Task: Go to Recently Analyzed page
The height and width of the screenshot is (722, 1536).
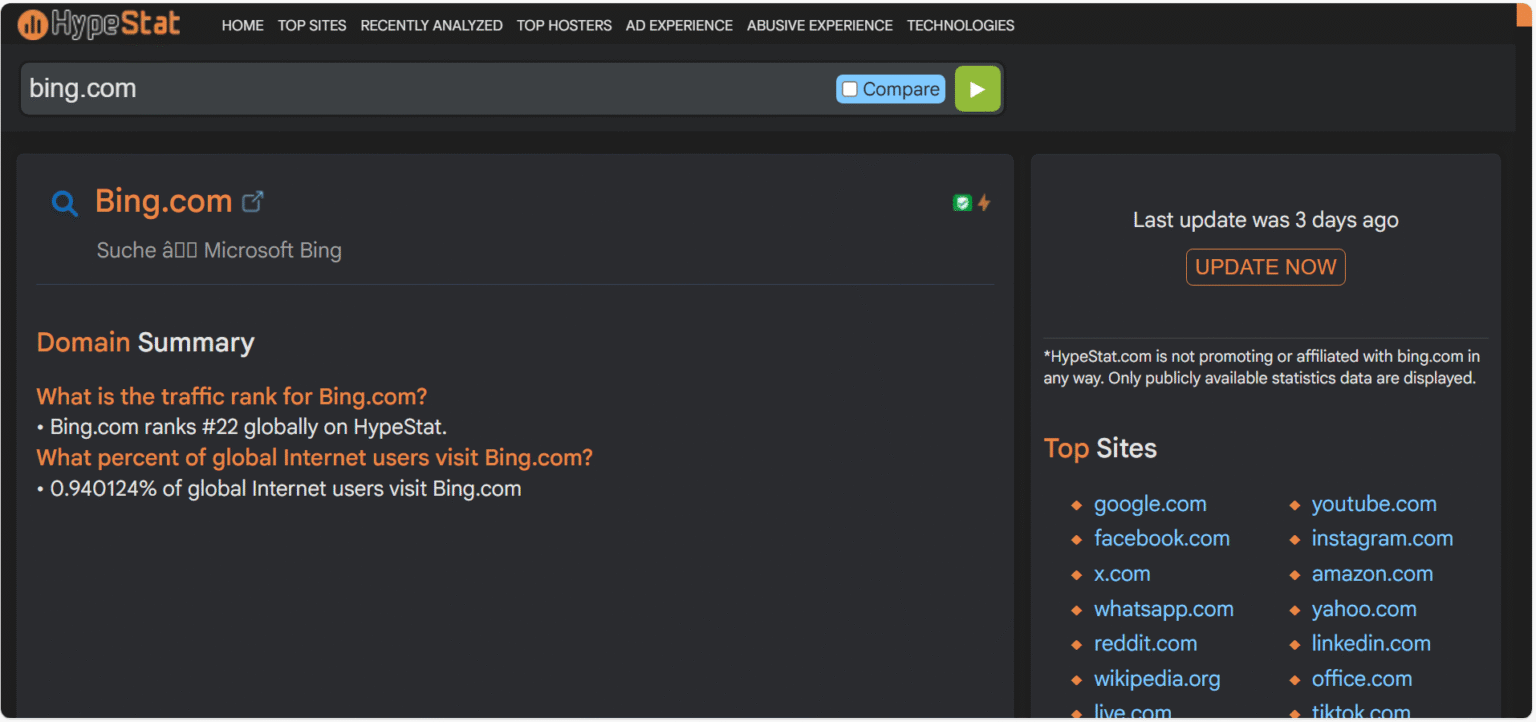Action: (431, 26)
